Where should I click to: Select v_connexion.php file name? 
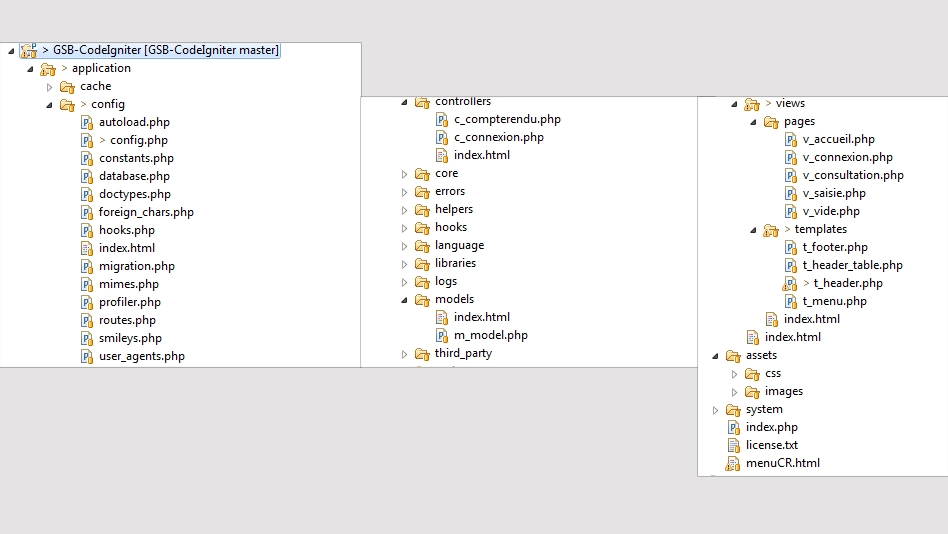848,157
